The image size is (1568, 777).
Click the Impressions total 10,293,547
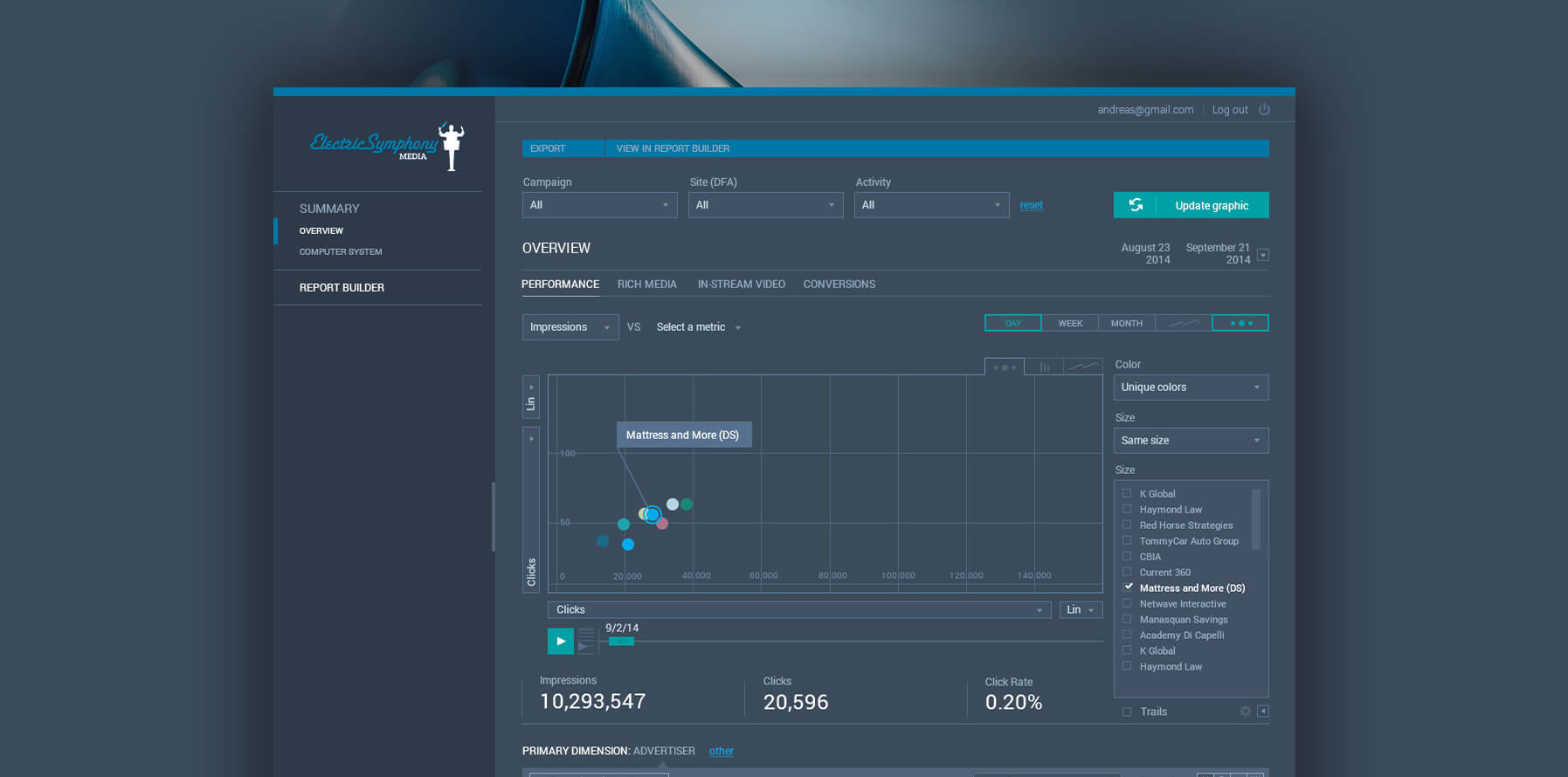[x=592, y=702]
